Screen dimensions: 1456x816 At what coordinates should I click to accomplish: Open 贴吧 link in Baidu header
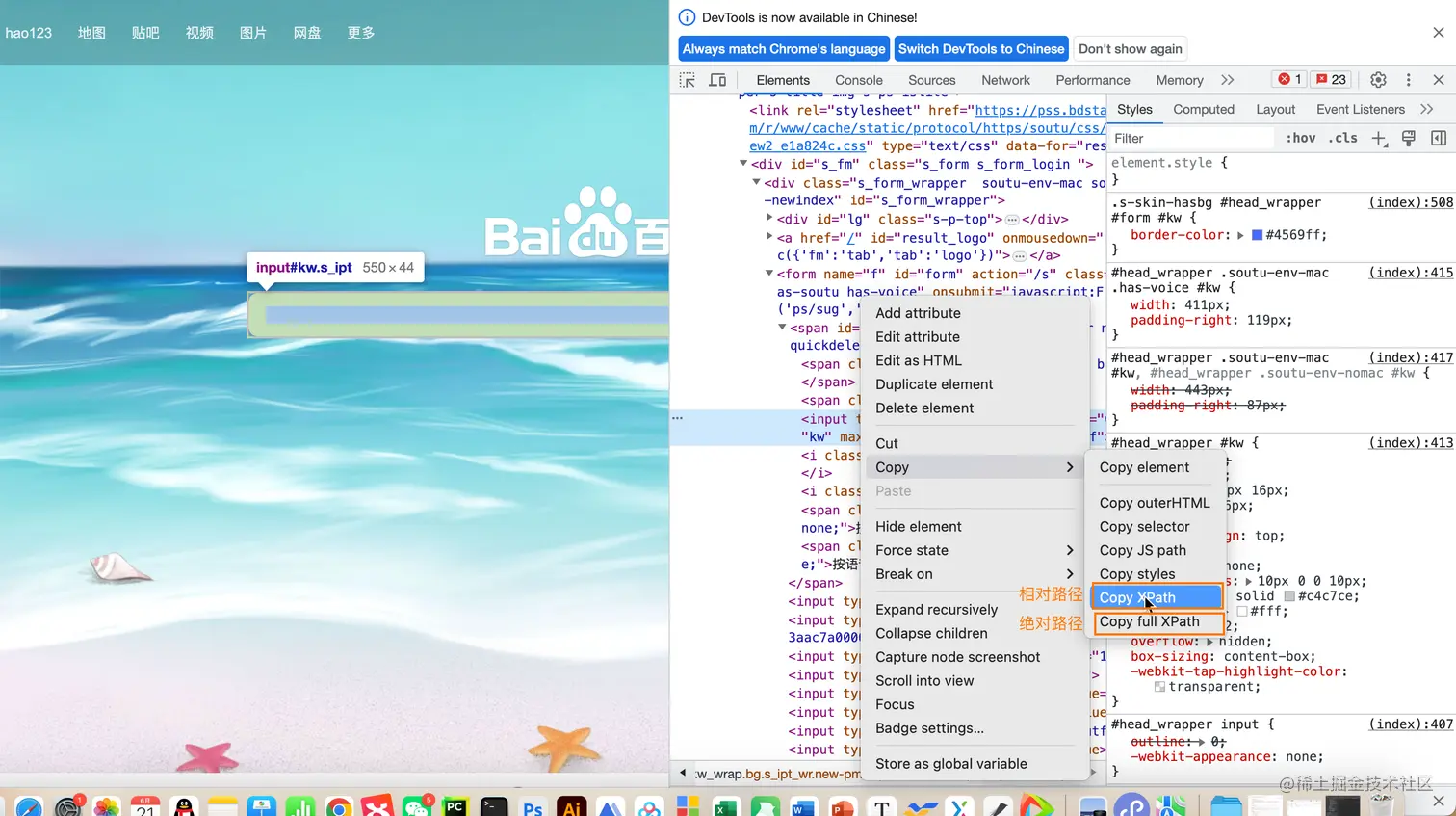pos(145,33)
